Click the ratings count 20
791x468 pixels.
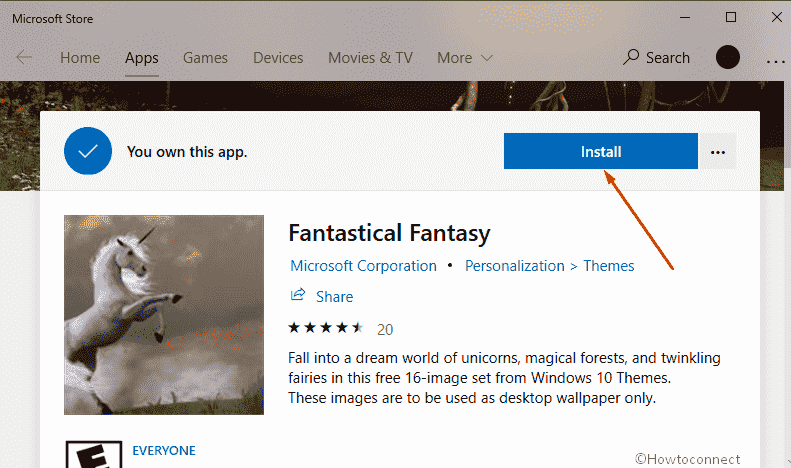385,329
